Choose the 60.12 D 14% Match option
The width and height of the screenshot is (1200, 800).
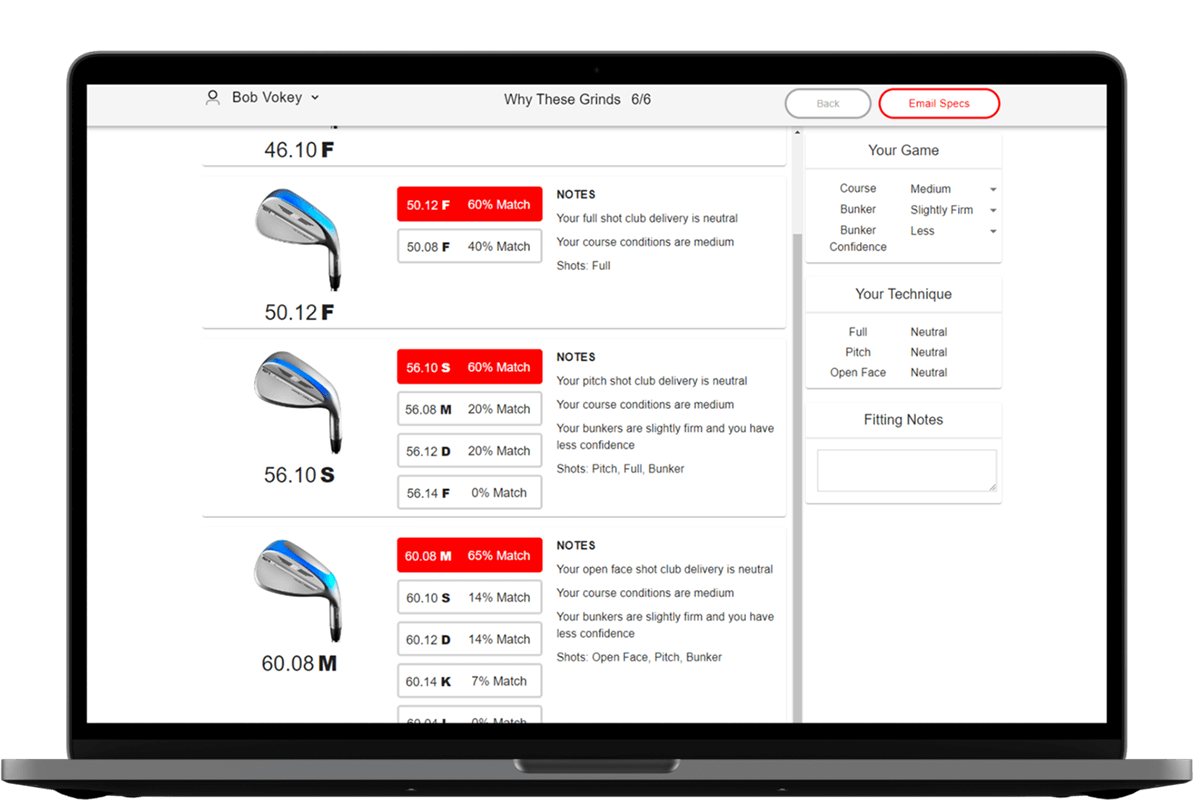click(x=470, y=639)
